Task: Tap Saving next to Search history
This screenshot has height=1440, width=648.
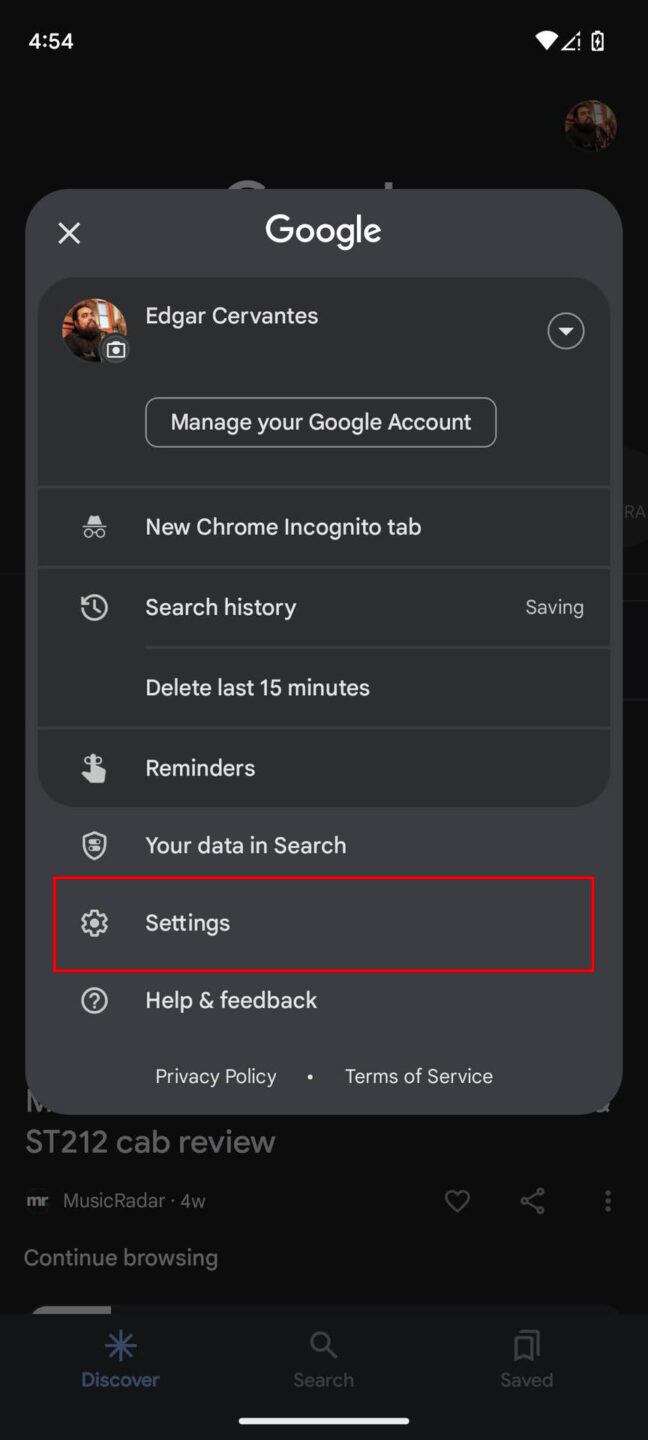Action: (x=554, y=607)
